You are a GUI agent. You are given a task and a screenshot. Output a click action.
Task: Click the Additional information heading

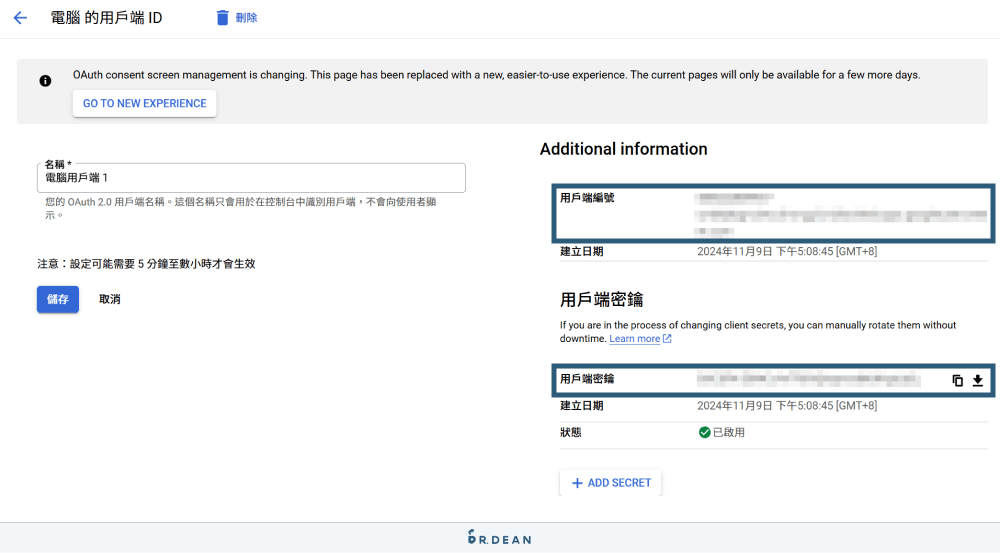tap(624, 149)
